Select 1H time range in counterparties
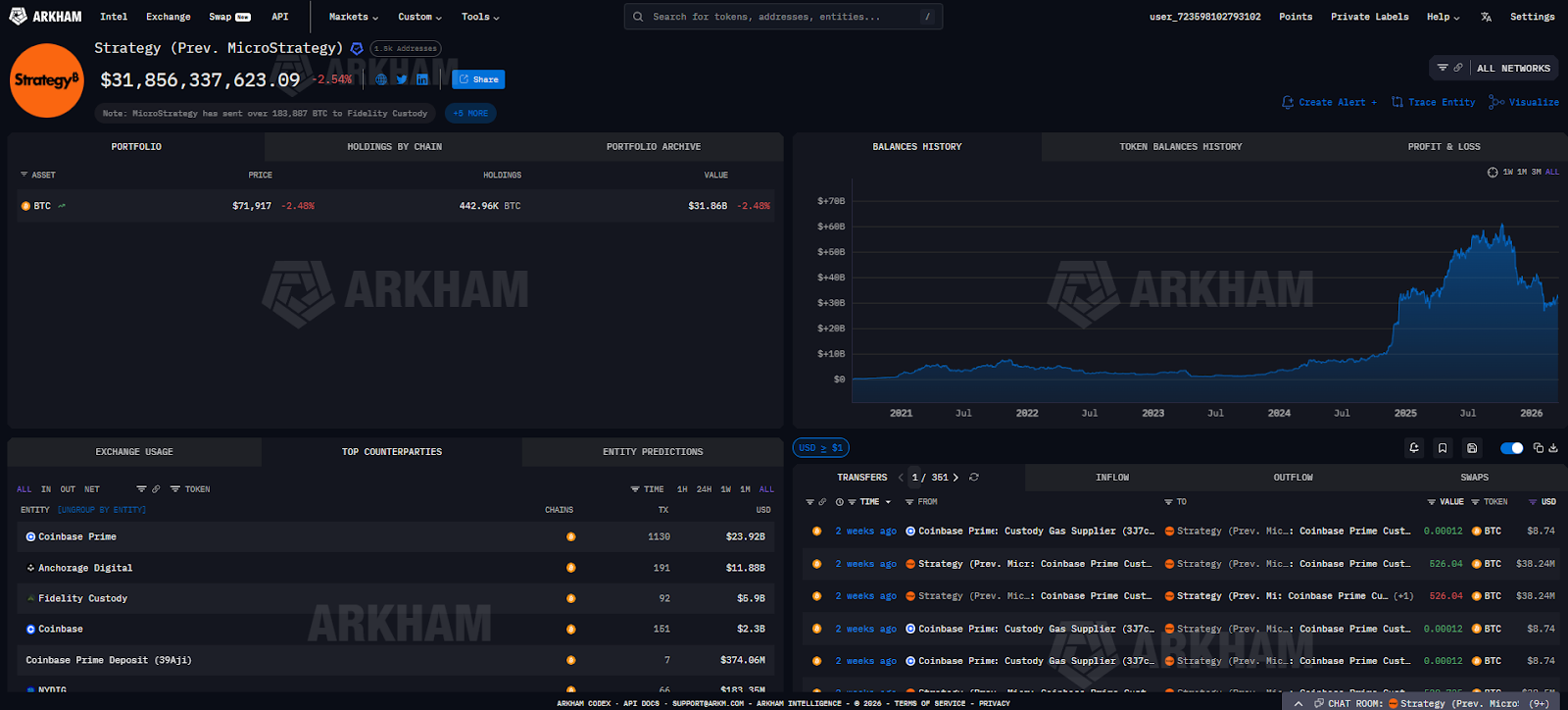The width and height of the screenshot is (1568, 710). click(682, 489)
